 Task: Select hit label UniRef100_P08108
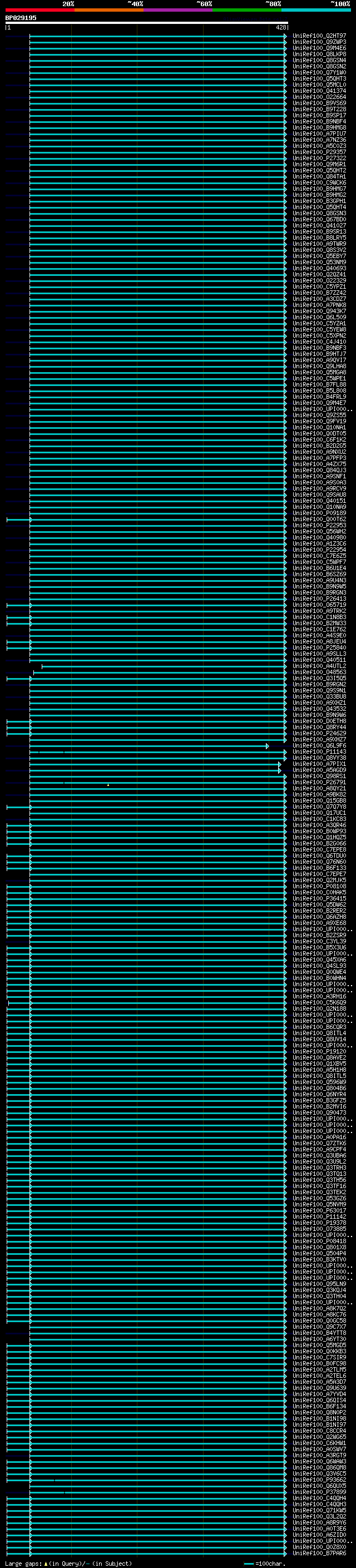point(319,886)
